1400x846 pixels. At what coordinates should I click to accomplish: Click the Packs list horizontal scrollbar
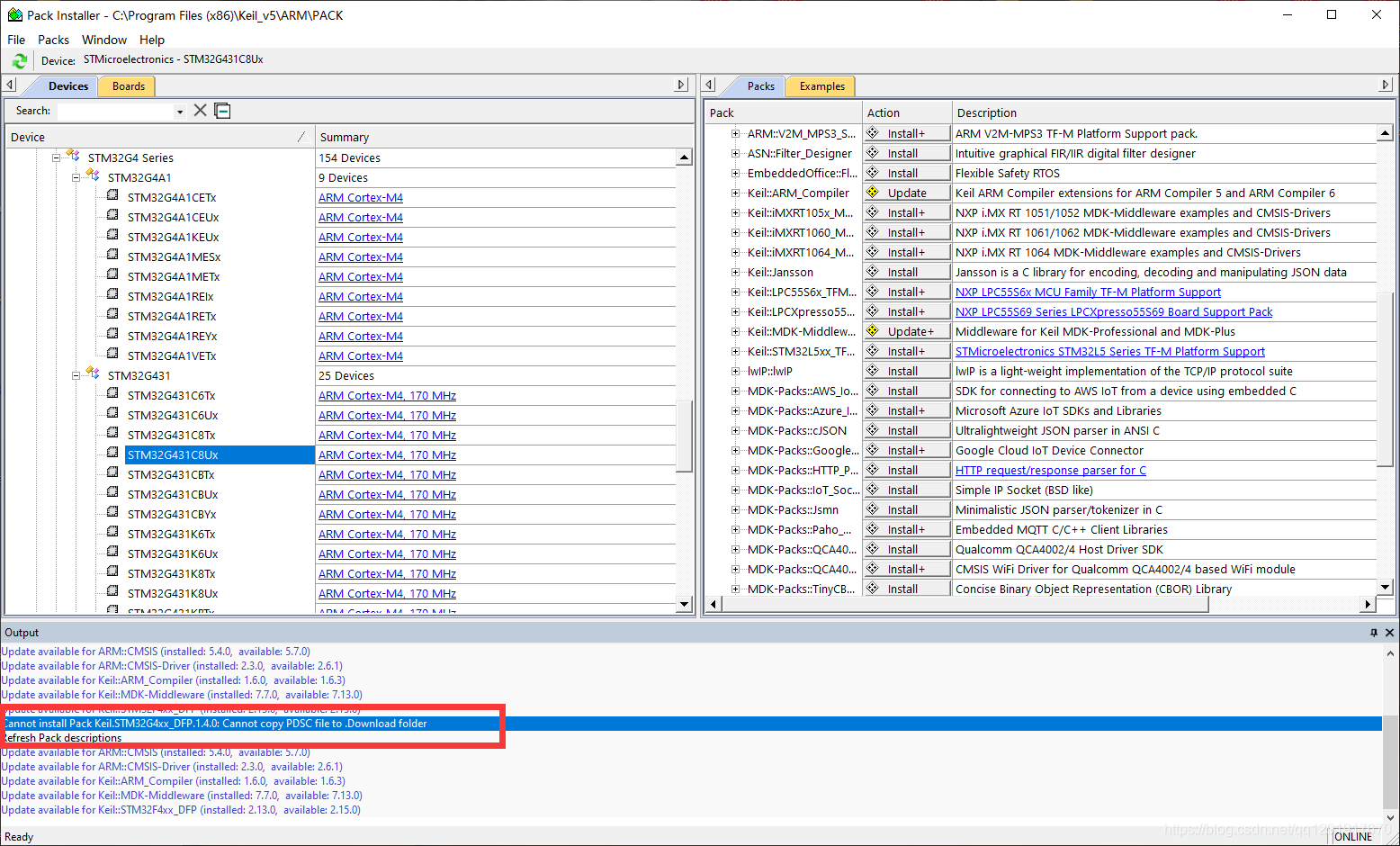965,604
